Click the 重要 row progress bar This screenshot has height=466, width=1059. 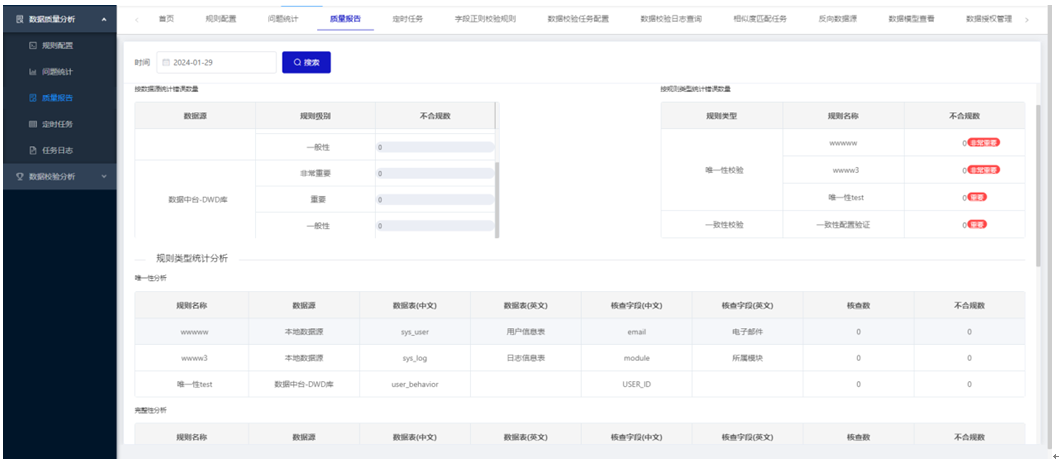click(436, 200)
